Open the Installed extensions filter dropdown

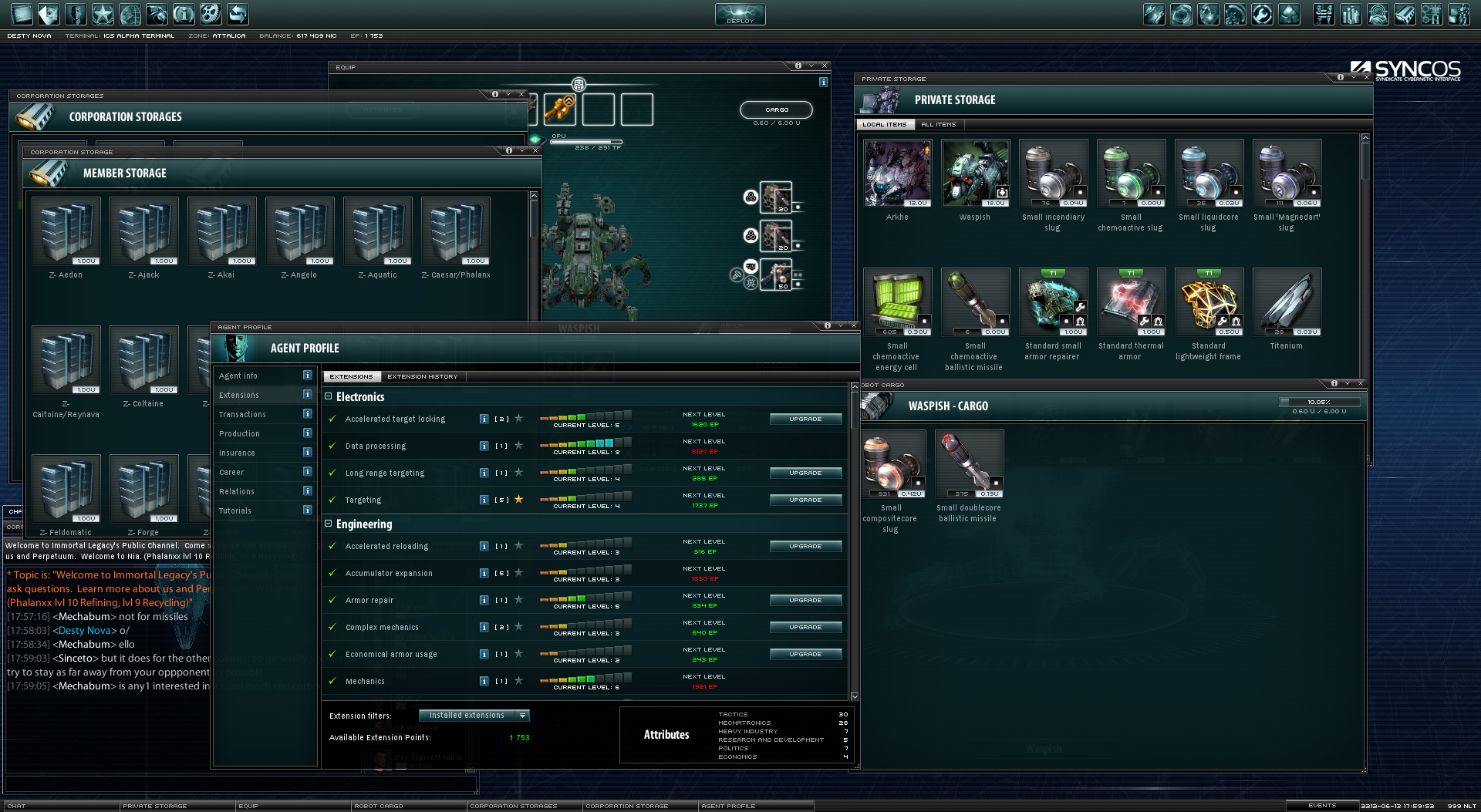pyautogui.click(x=474, y=716)
